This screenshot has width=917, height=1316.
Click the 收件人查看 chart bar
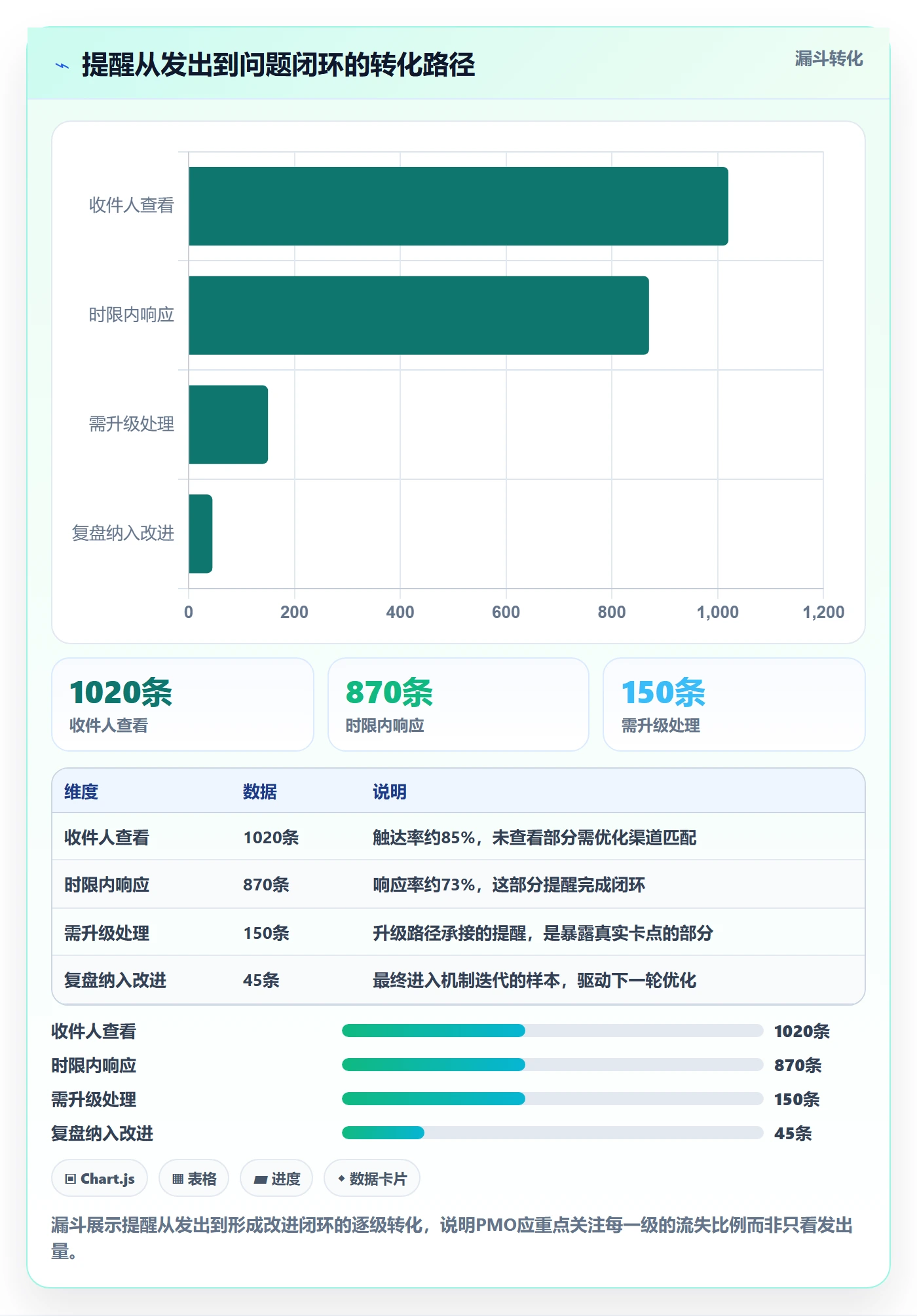point(458,206)
